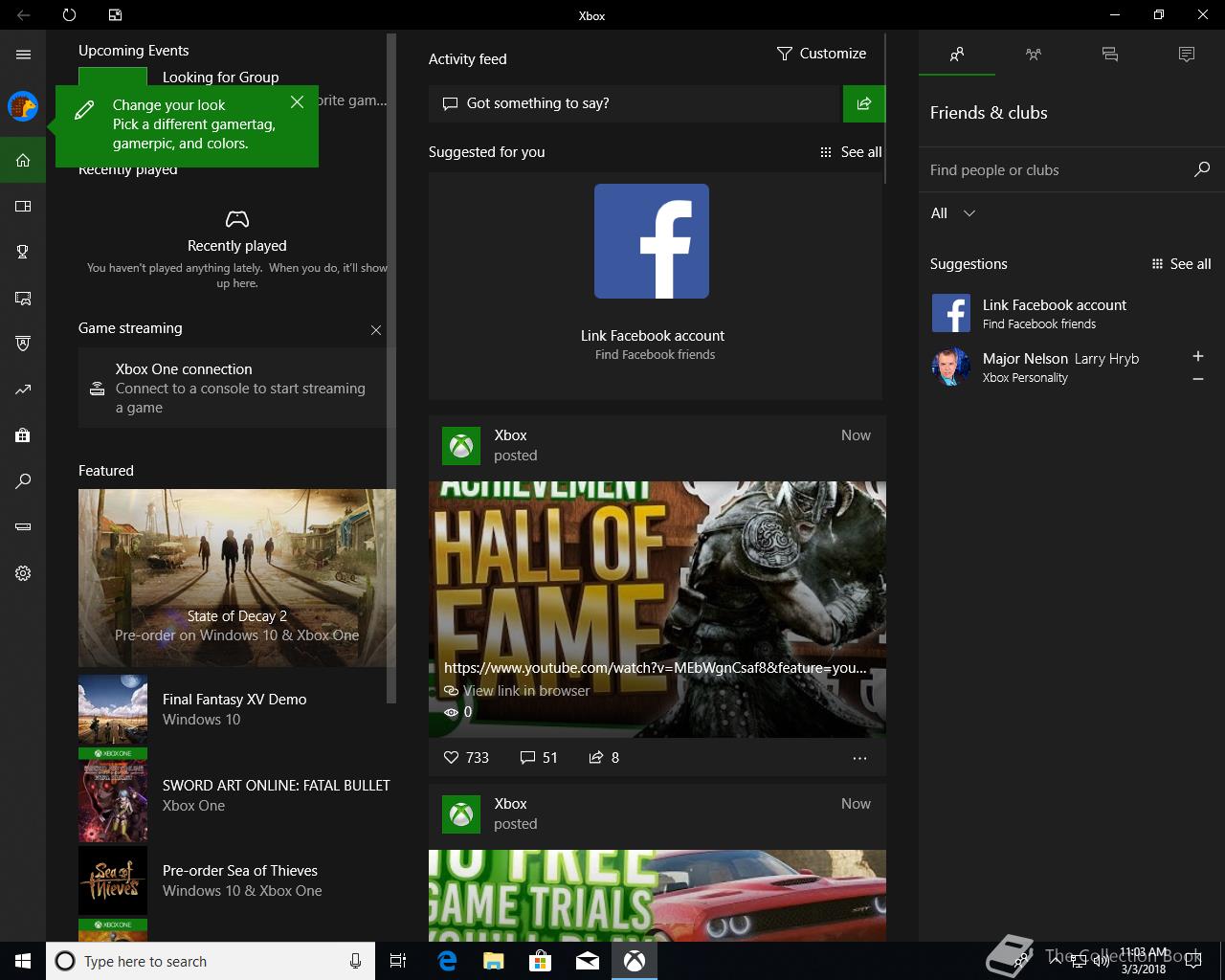Image resolution: width=1225 pixels, height=980 pixels.
Task: Open SWORD ART ONLINE: FATAL BULLET
Action: click(234, 795)
